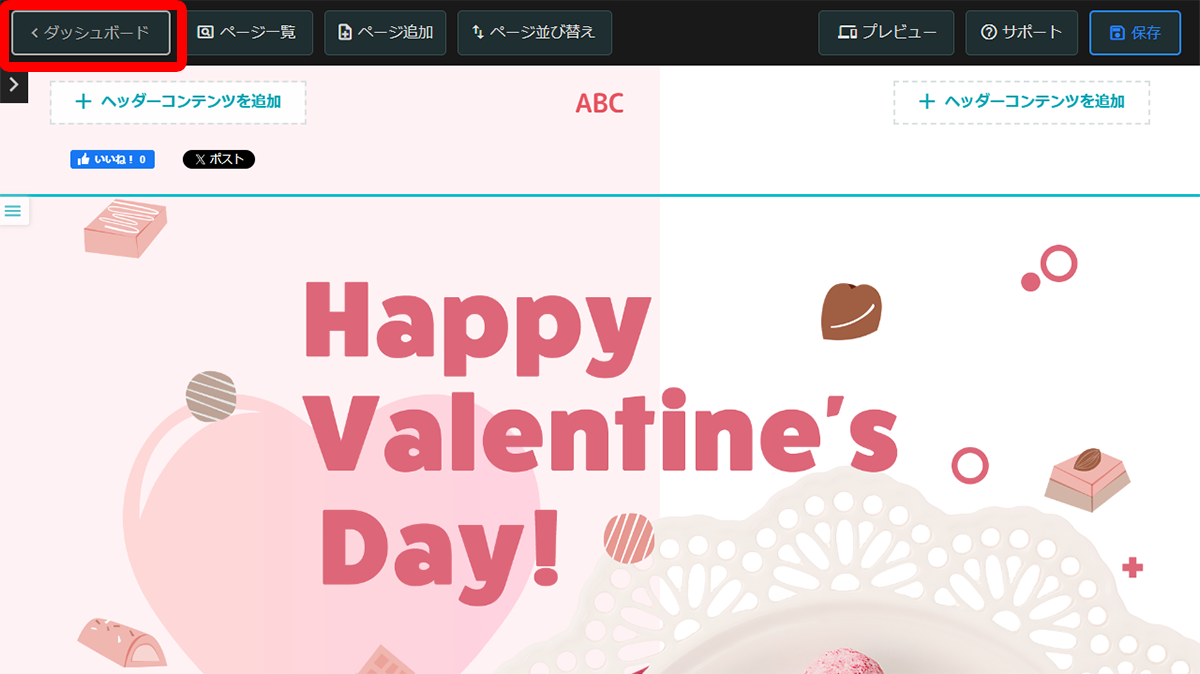Click the X ポスト share button
Screen dimensions: 1200x674
point(218,159)
